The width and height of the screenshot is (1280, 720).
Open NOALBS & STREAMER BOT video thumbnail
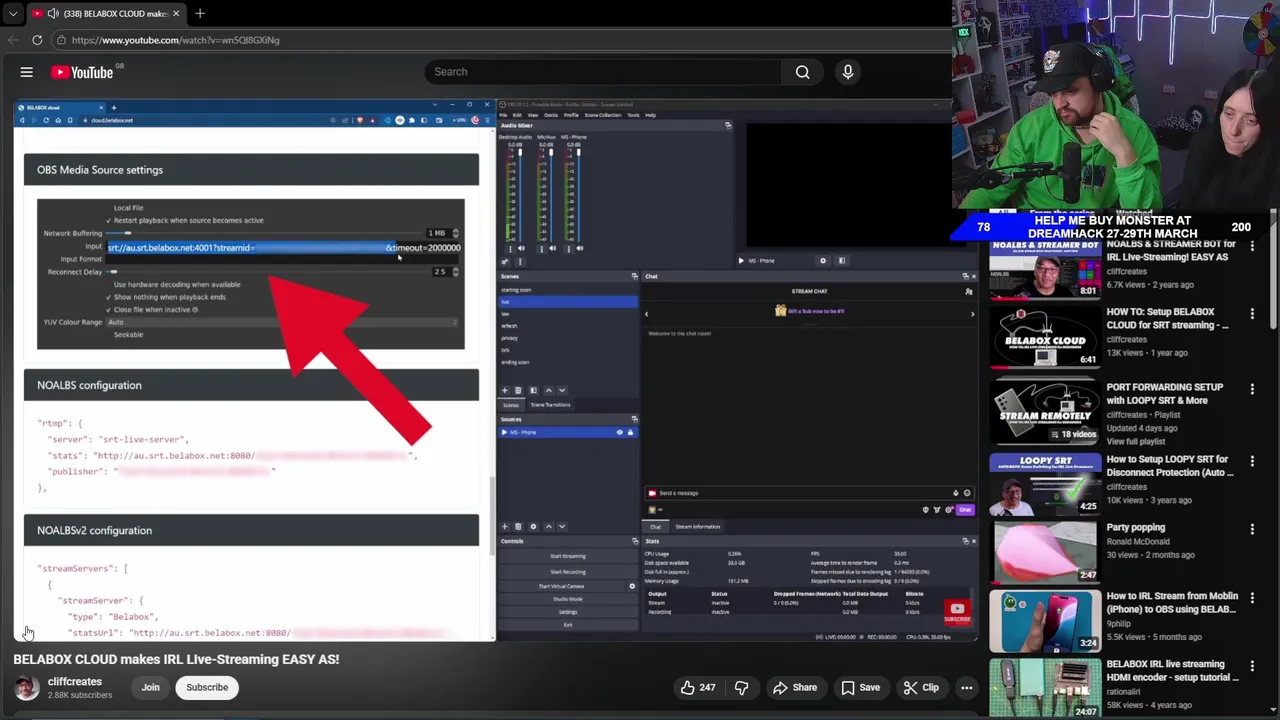click(x=1045, y=268)
